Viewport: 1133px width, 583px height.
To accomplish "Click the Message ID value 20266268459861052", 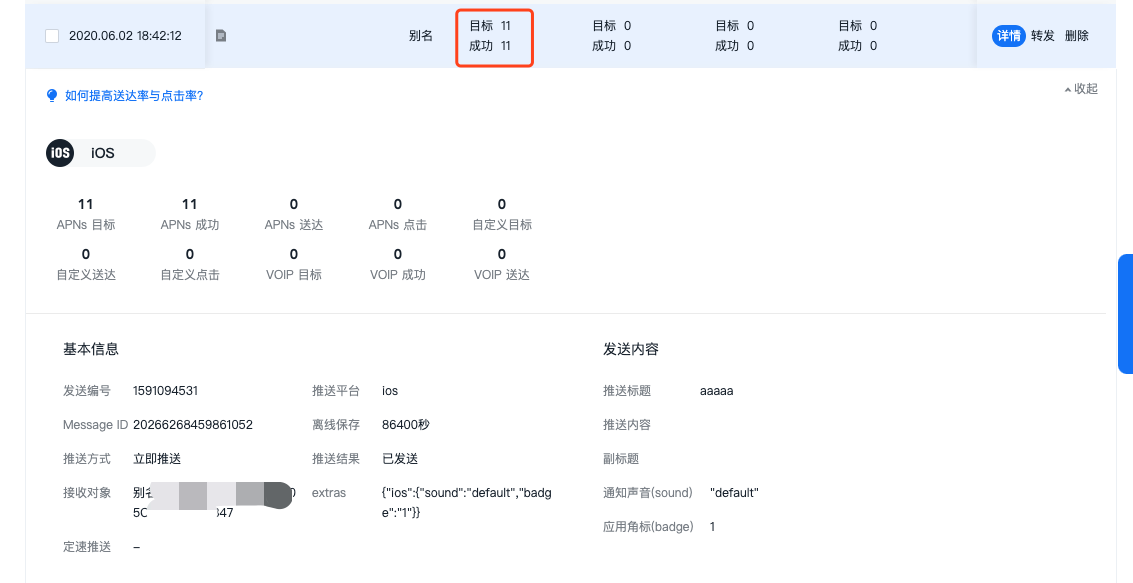I will (x=193, y=425).
